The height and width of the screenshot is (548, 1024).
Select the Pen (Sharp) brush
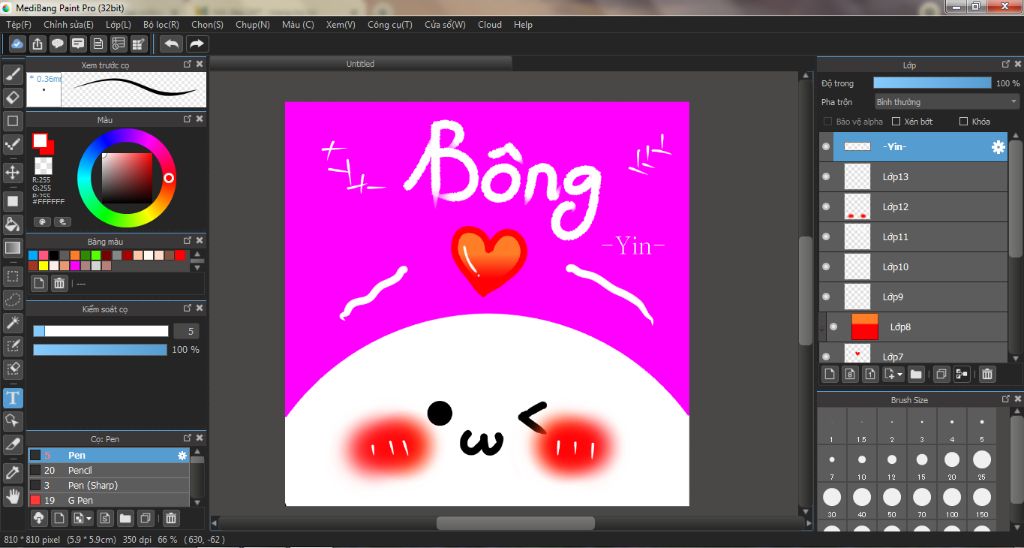tap(109, 485)
